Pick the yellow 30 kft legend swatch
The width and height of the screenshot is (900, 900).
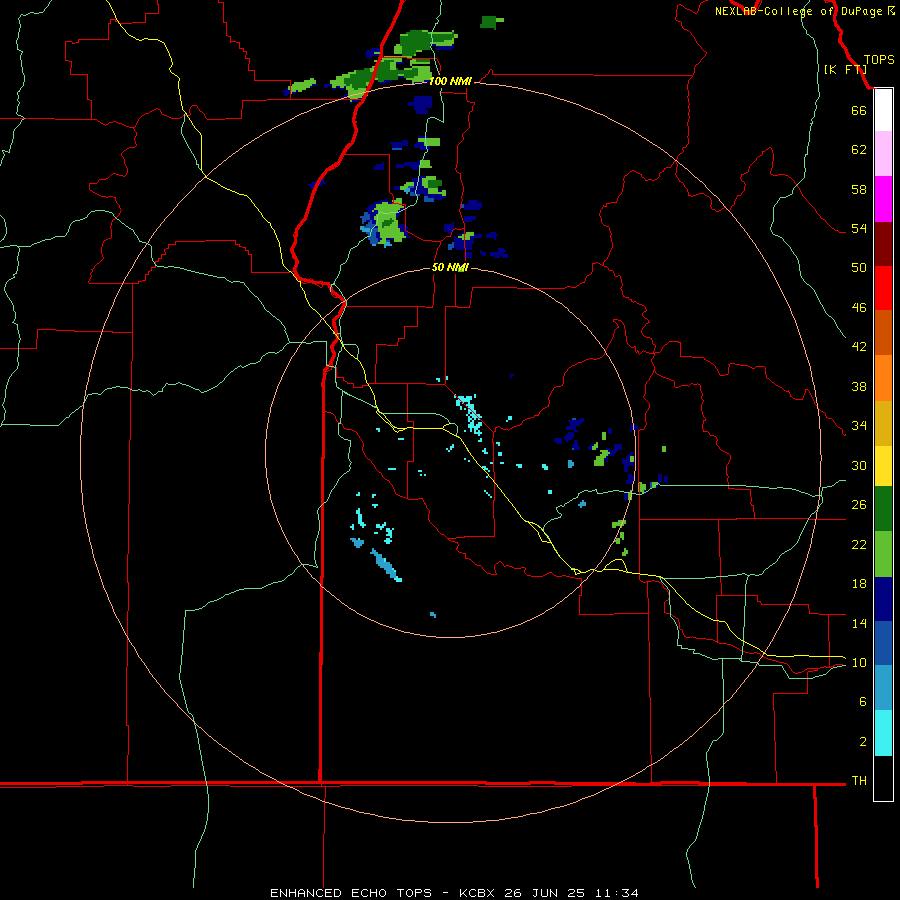pyautogui.click(x=883, y=465)
